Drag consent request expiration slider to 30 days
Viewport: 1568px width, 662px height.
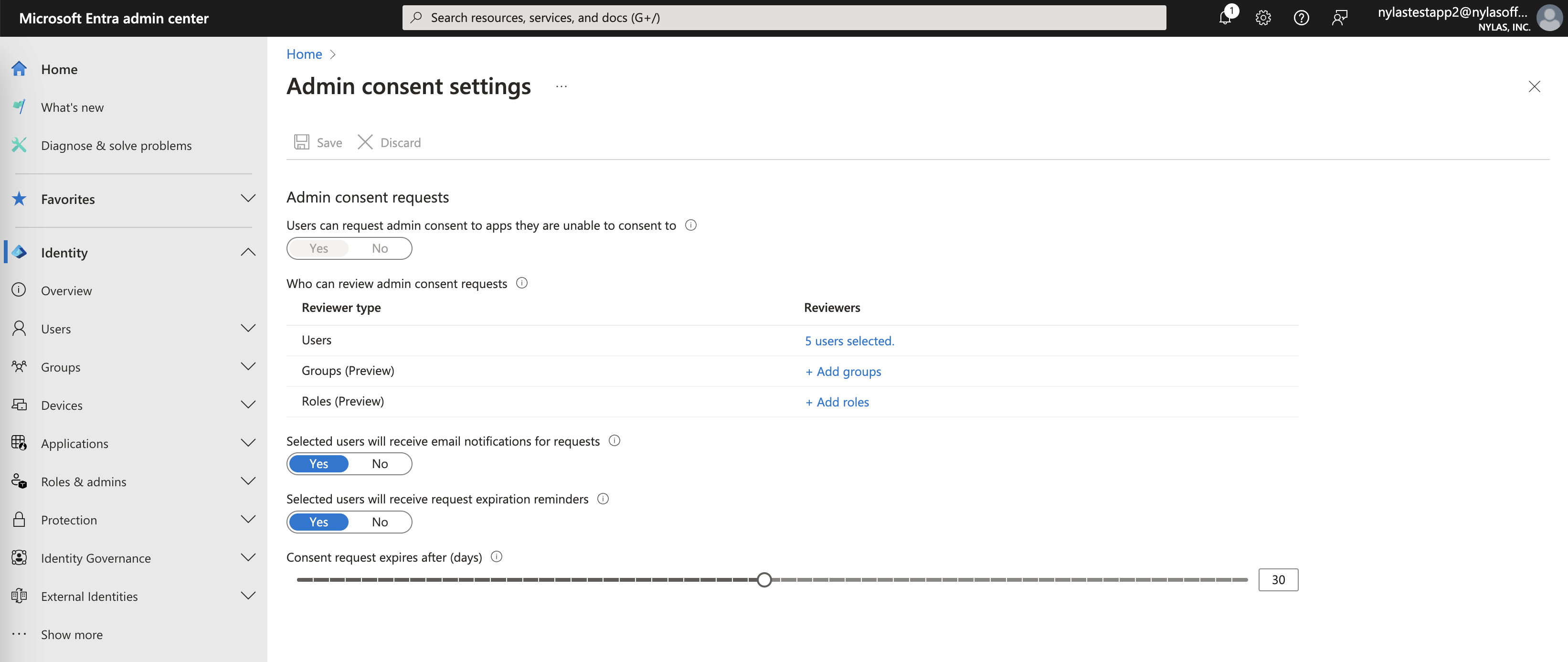(764, 580)
